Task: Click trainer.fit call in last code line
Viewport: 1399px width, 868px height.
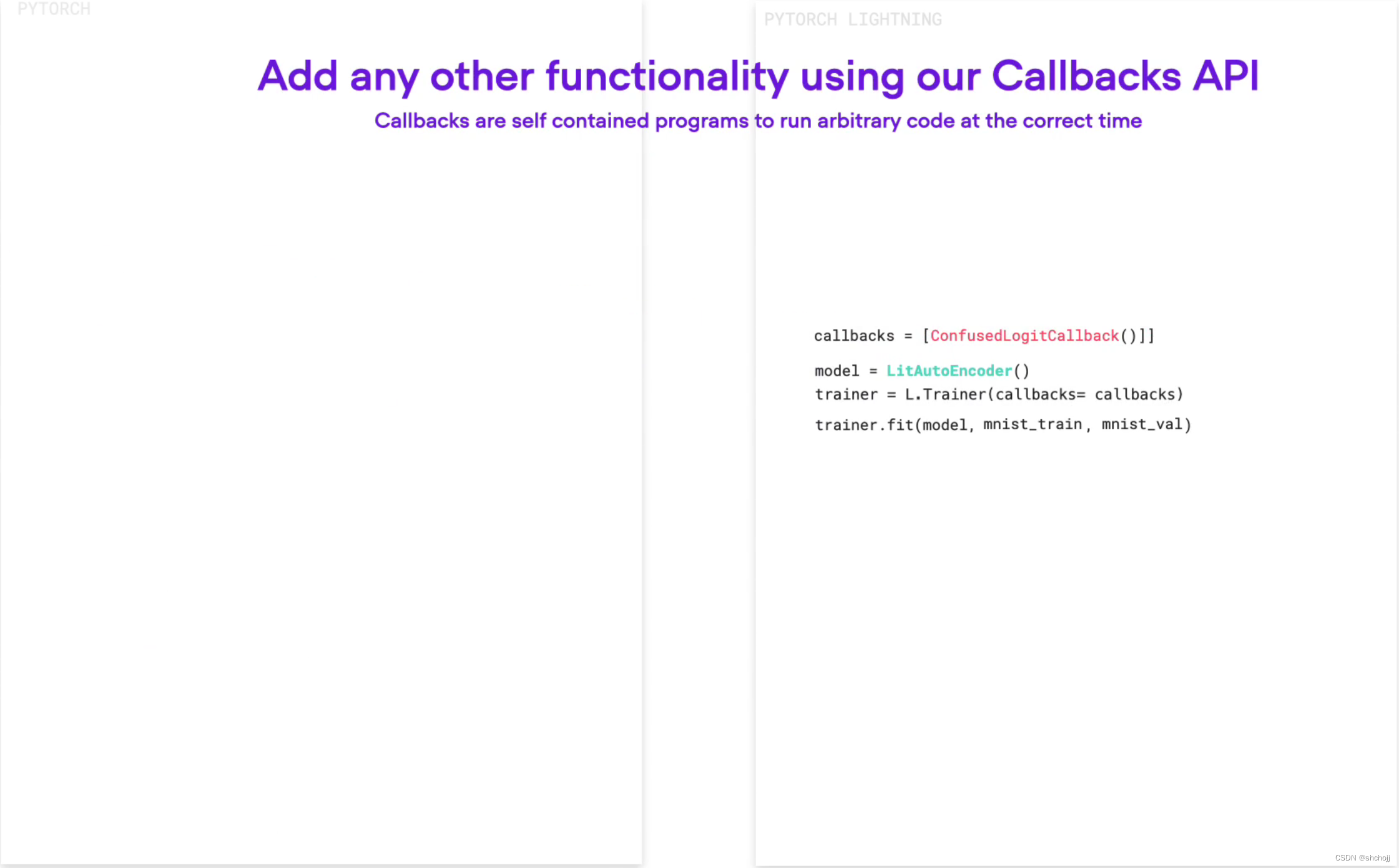Action: 863,425
